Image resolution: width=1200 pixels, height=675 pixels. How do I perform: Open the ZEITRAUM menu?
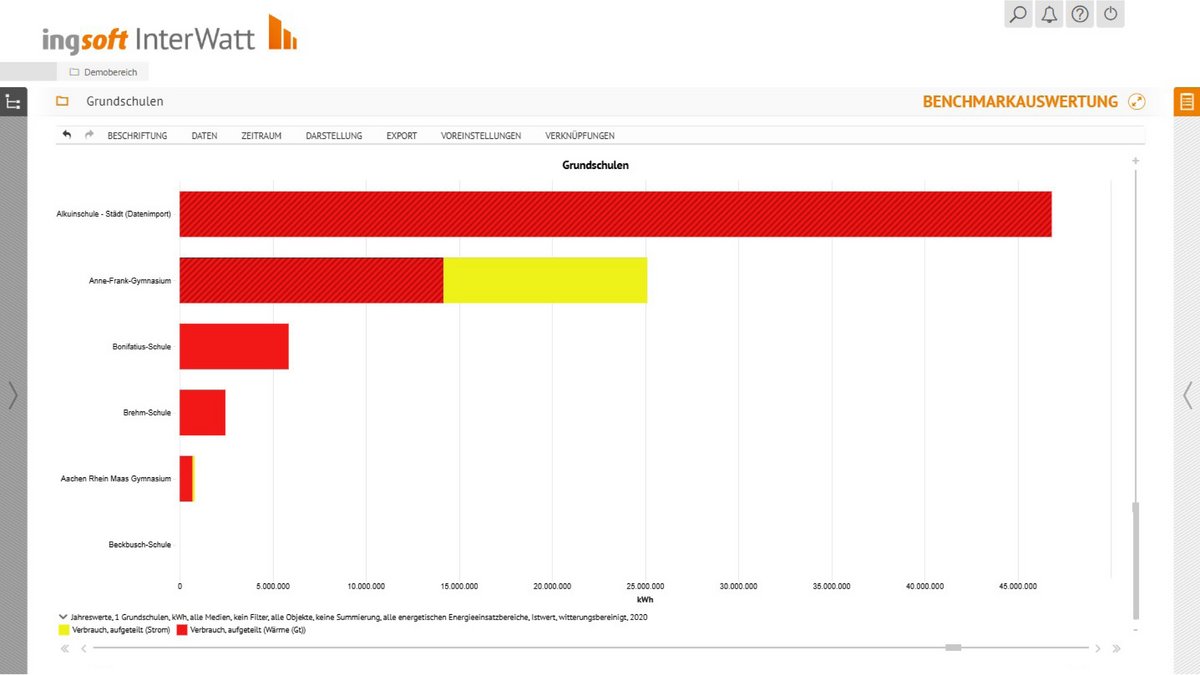coord(261,136)
